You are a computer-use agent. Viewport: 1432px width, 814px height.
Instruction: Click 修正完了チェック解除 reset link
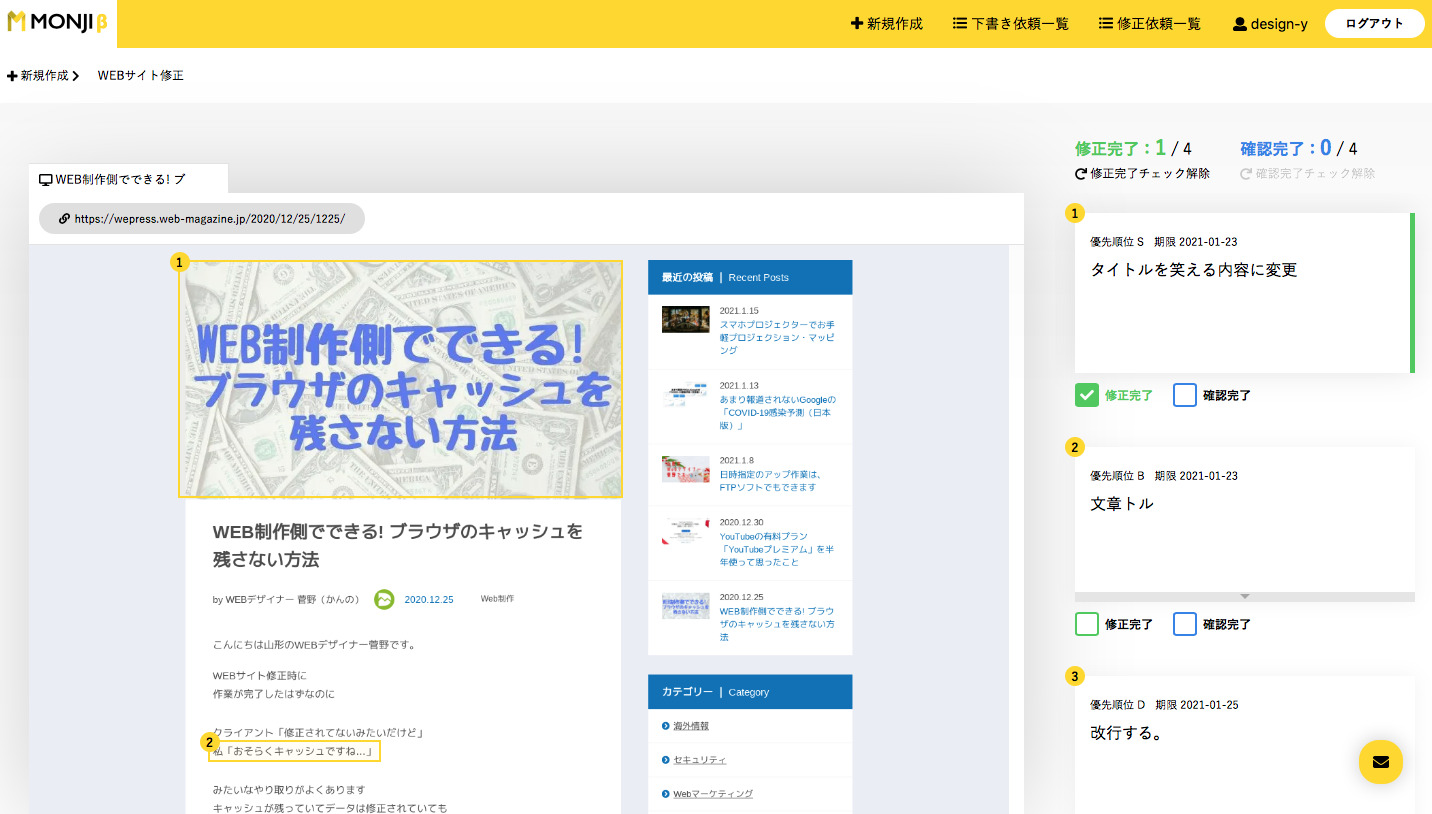(1142, 173)
